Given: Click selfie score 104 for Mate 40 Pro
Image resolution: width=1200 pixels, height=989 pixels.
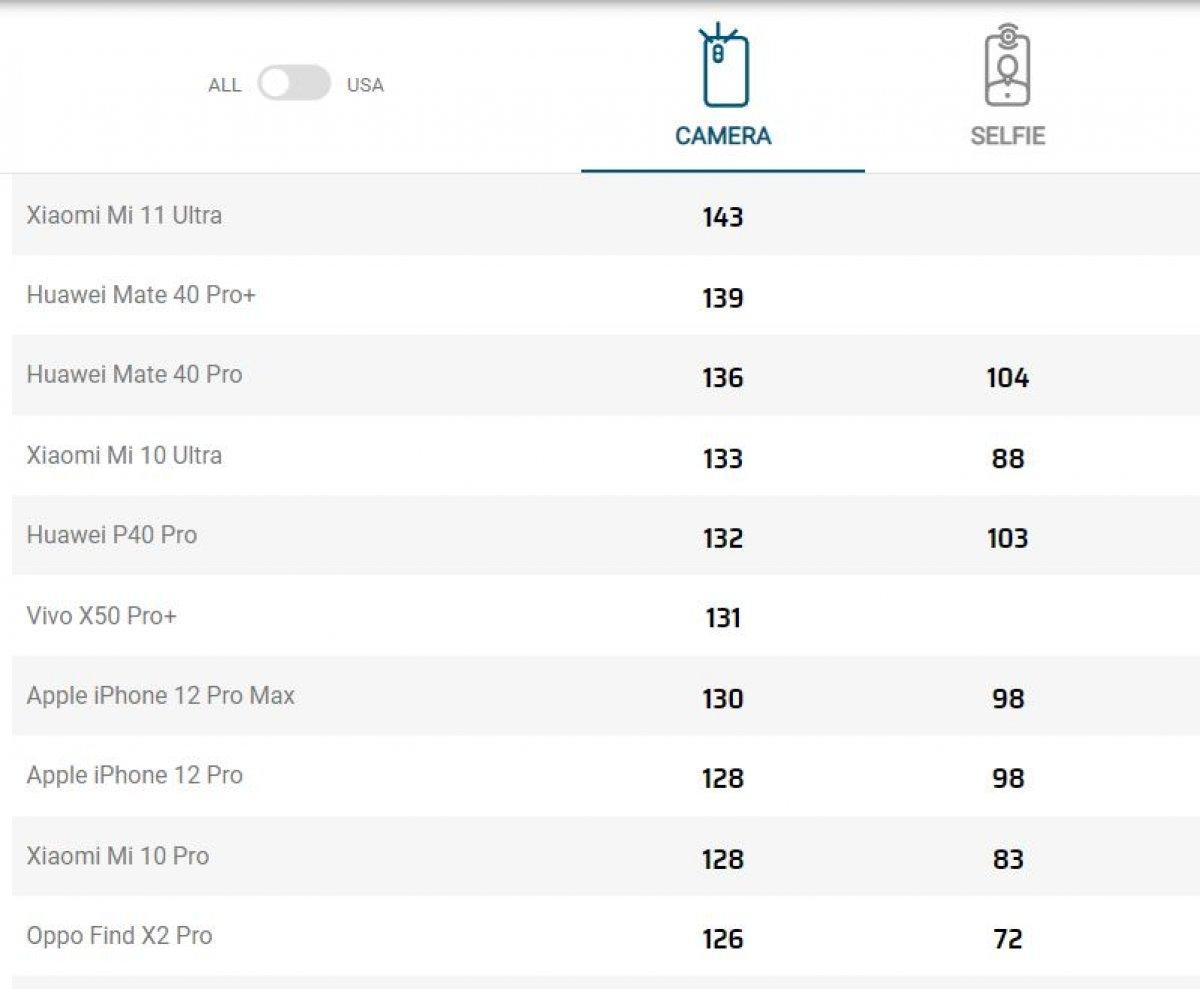Looking at the screenshot, I should point(1007,378).
